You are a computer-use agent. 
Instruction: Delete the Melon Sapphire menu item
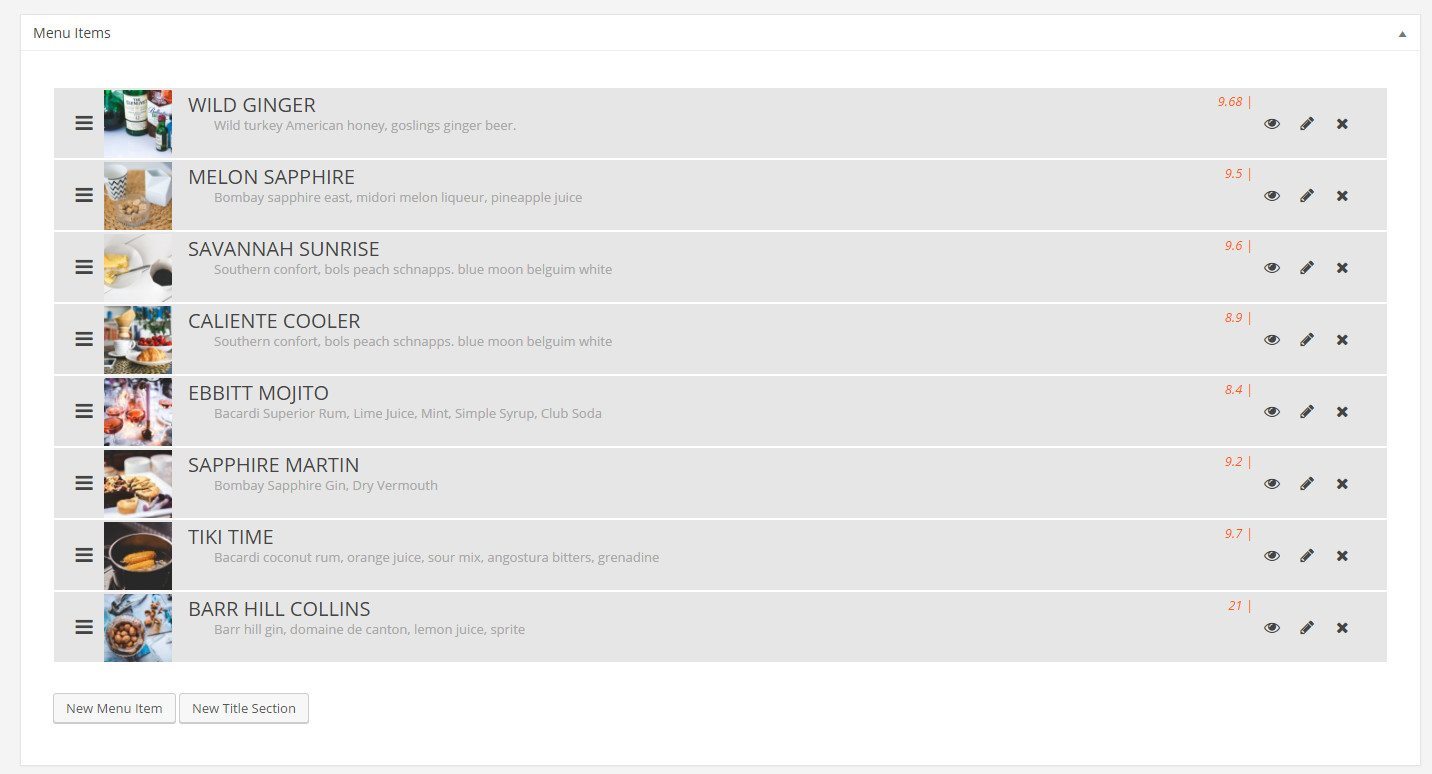click(1342, 196)
